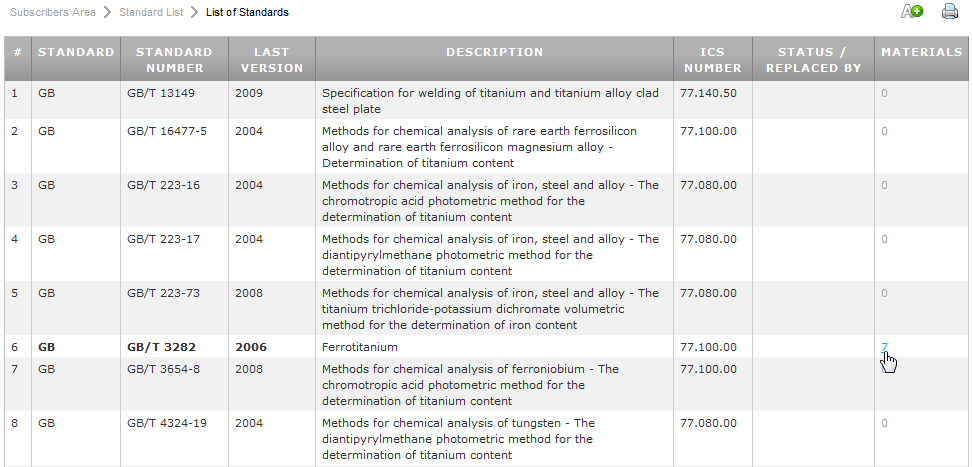973x467 pixels.
Task: Click the Standard Number column header
Action: pyautogui.click(x=174, y=60)
